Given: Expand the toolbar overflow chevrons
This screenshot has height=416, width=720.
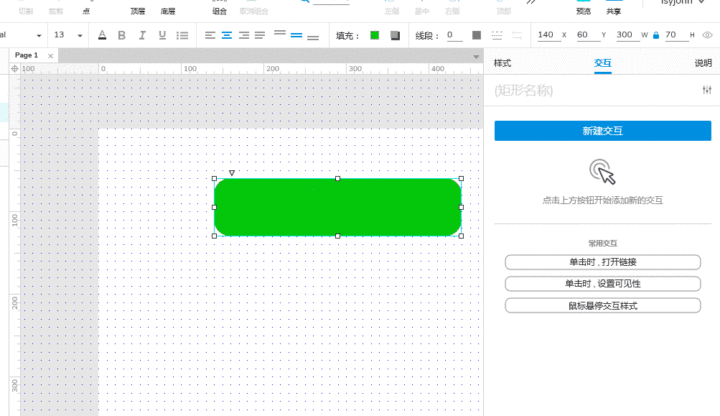Looking at the screenshot, I should pyautogui.click(x=531, y=2).
